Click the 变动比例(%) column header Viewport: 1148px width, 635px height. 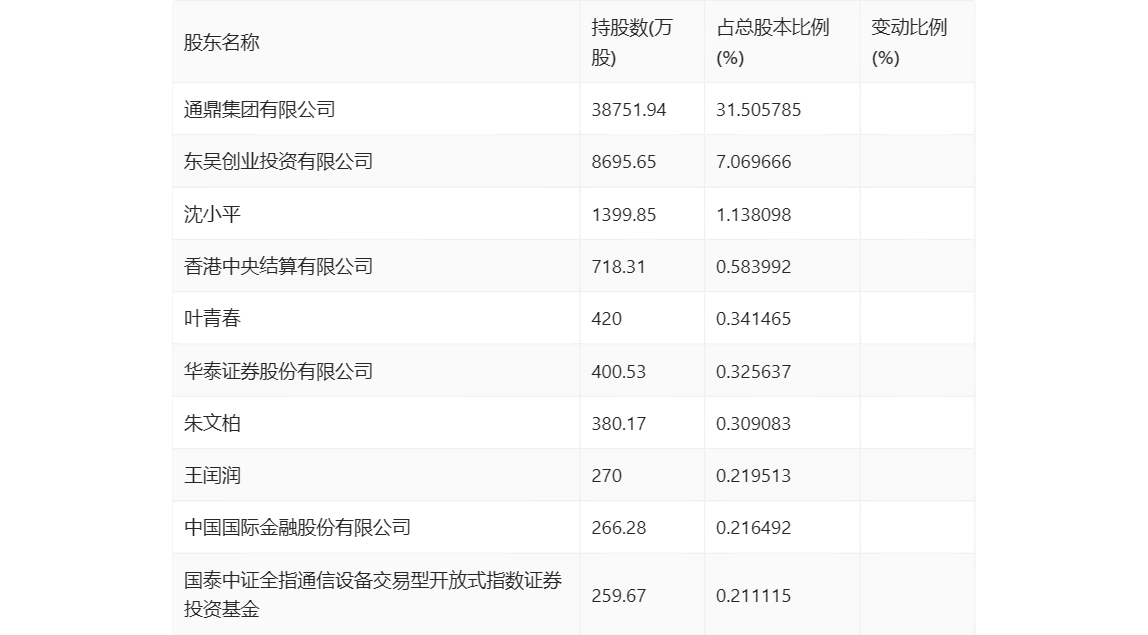(908, 43)
